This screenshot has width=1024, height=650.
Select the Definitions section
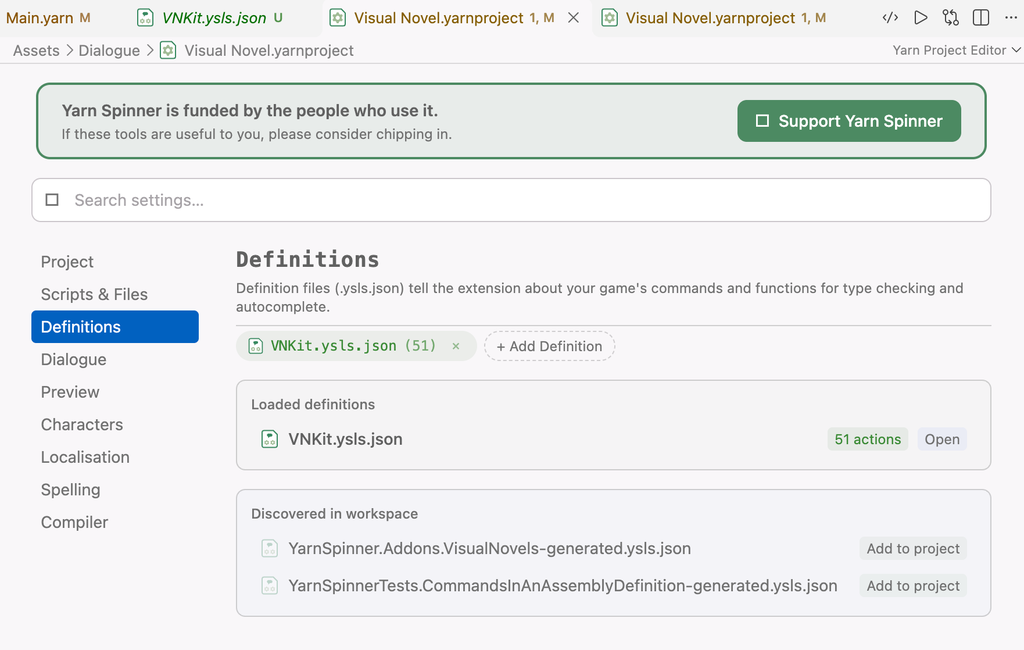click(x=115, y=327)
